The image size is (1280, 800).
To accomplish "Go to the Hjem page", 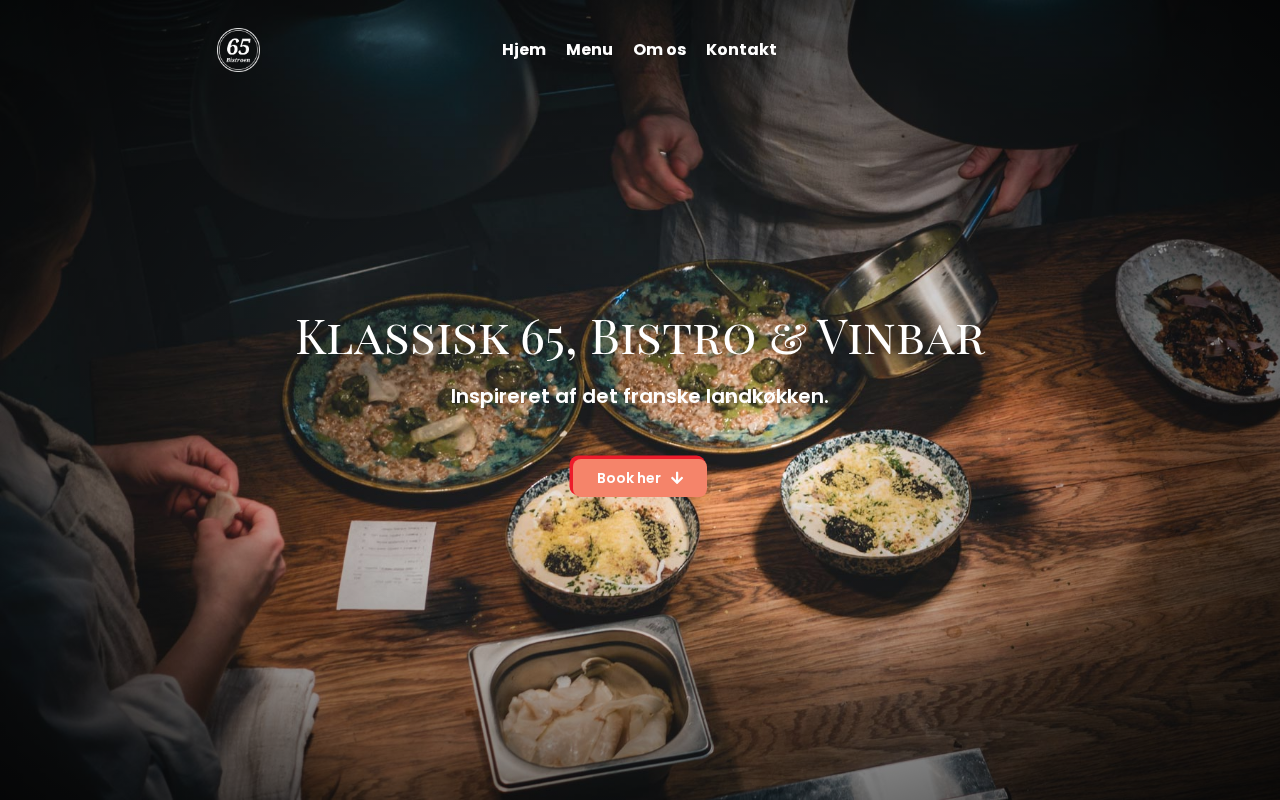I will [524, 49].
